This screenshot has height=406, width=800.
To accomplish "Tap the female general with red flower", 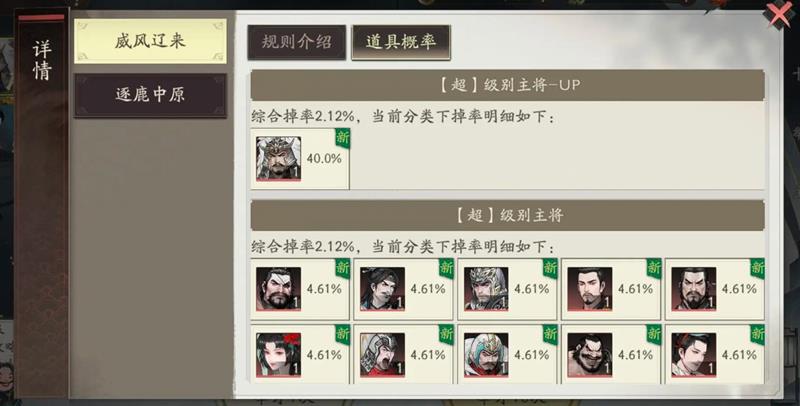I will pyautogui.click(x=279, y=355).
